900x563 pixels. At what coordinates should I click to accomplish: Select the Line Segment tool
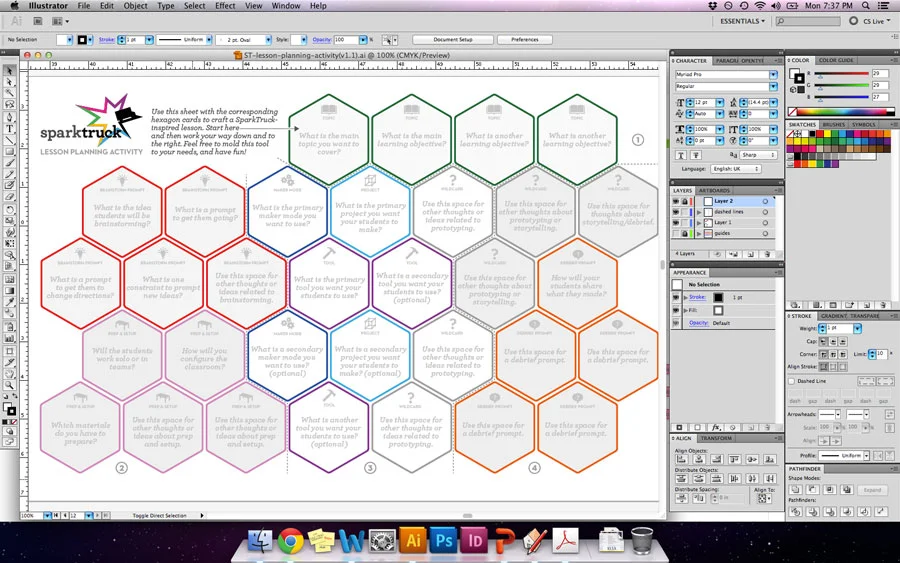[9, 140]
